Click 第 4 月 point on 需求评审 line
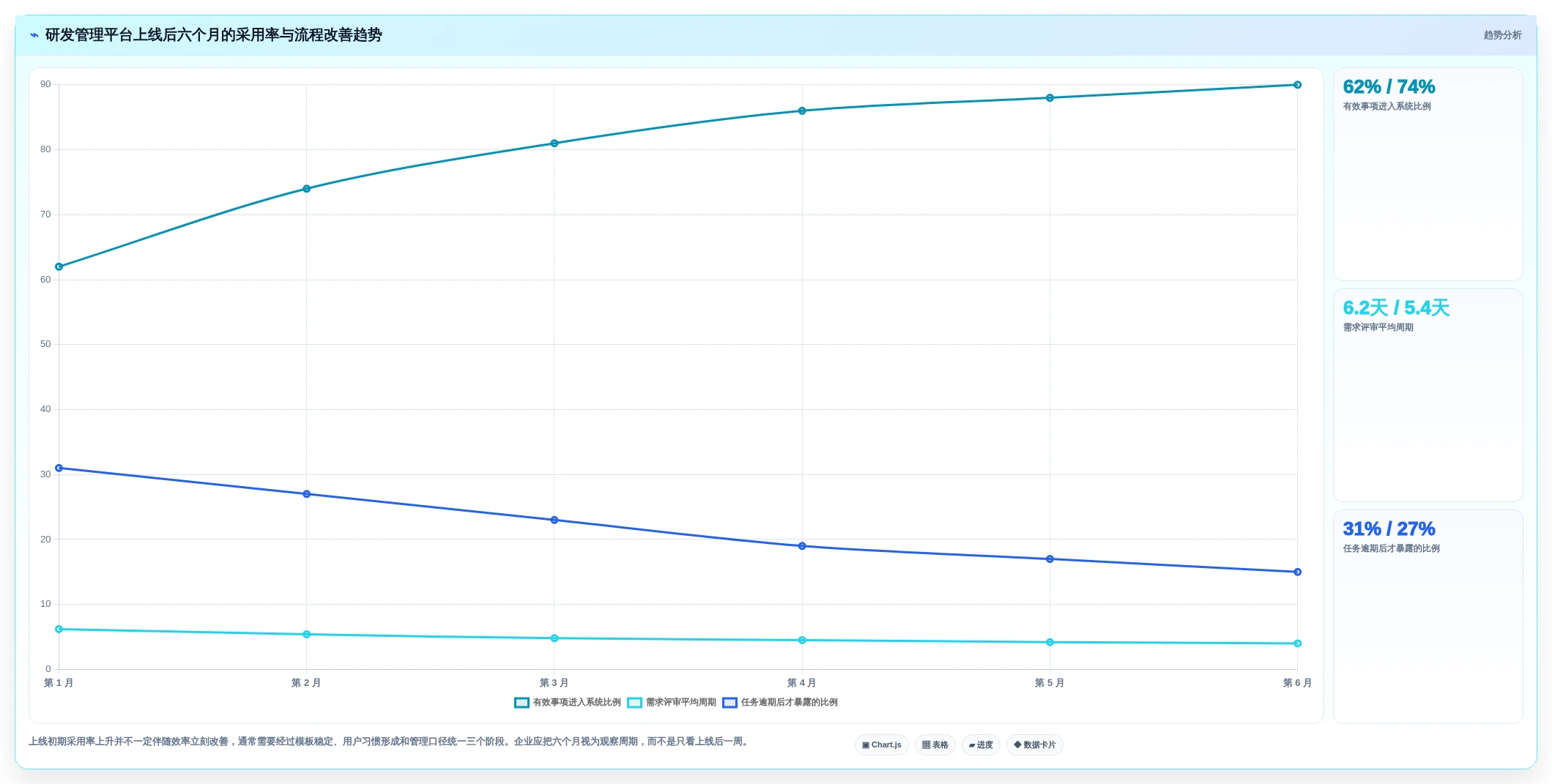Viewport: 1552px width, 784px height. coord(802,641)
